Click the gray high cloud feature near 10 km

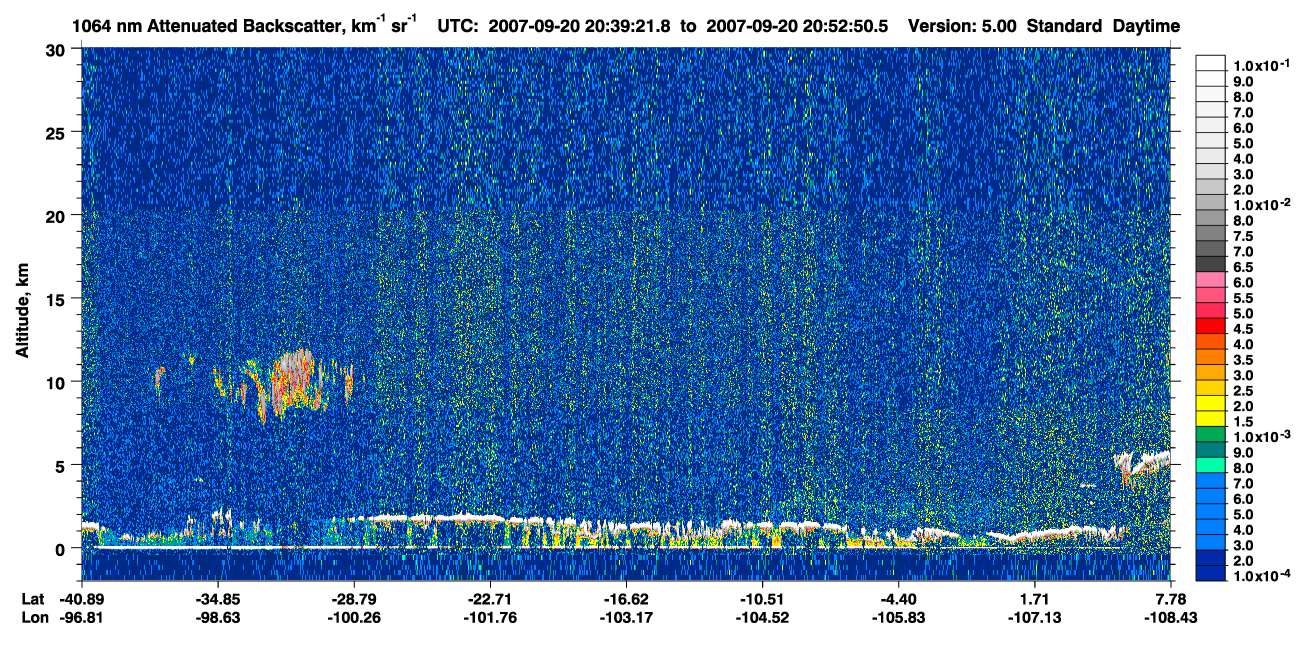coord(293,382)
